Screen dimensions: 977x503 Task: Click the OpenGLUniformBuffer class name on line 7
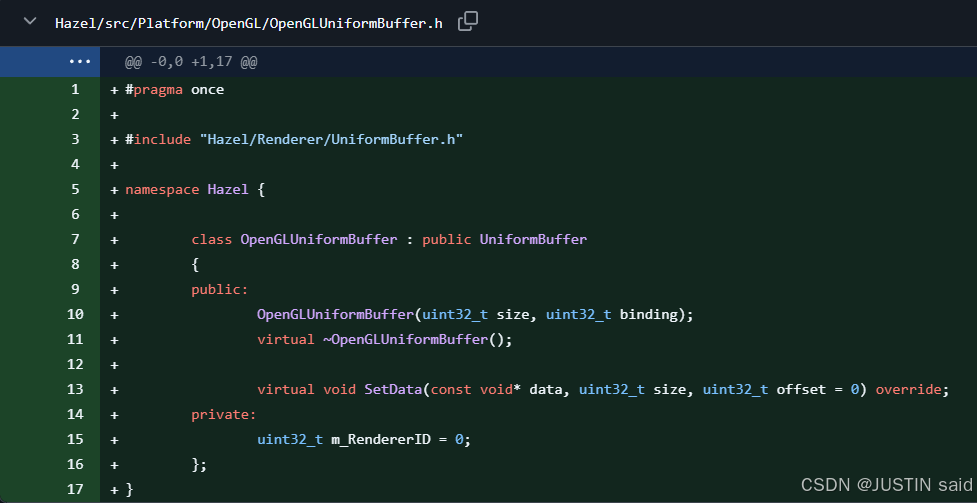319,239
